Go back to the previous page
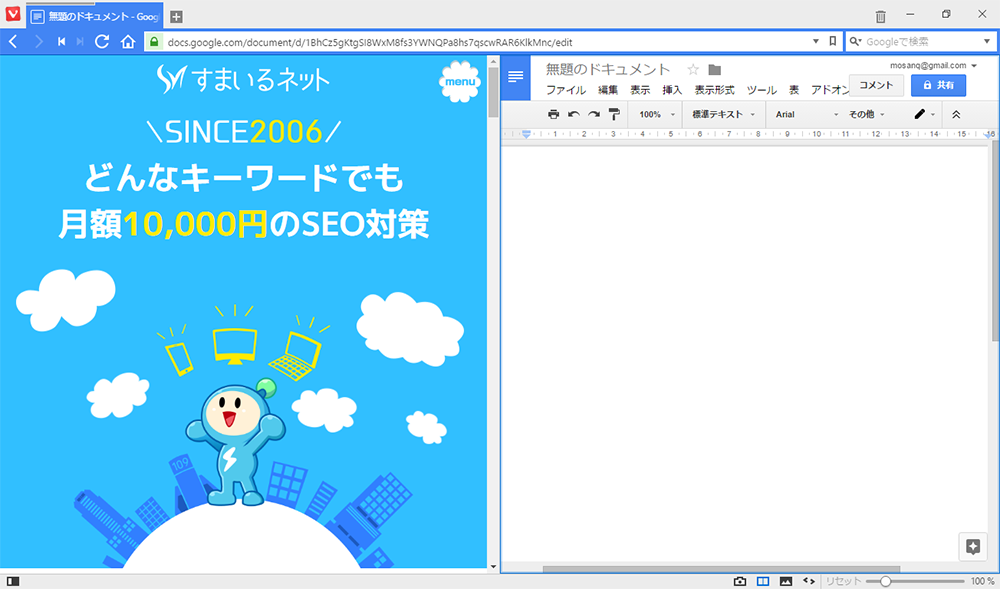 [x=13, y=42]
